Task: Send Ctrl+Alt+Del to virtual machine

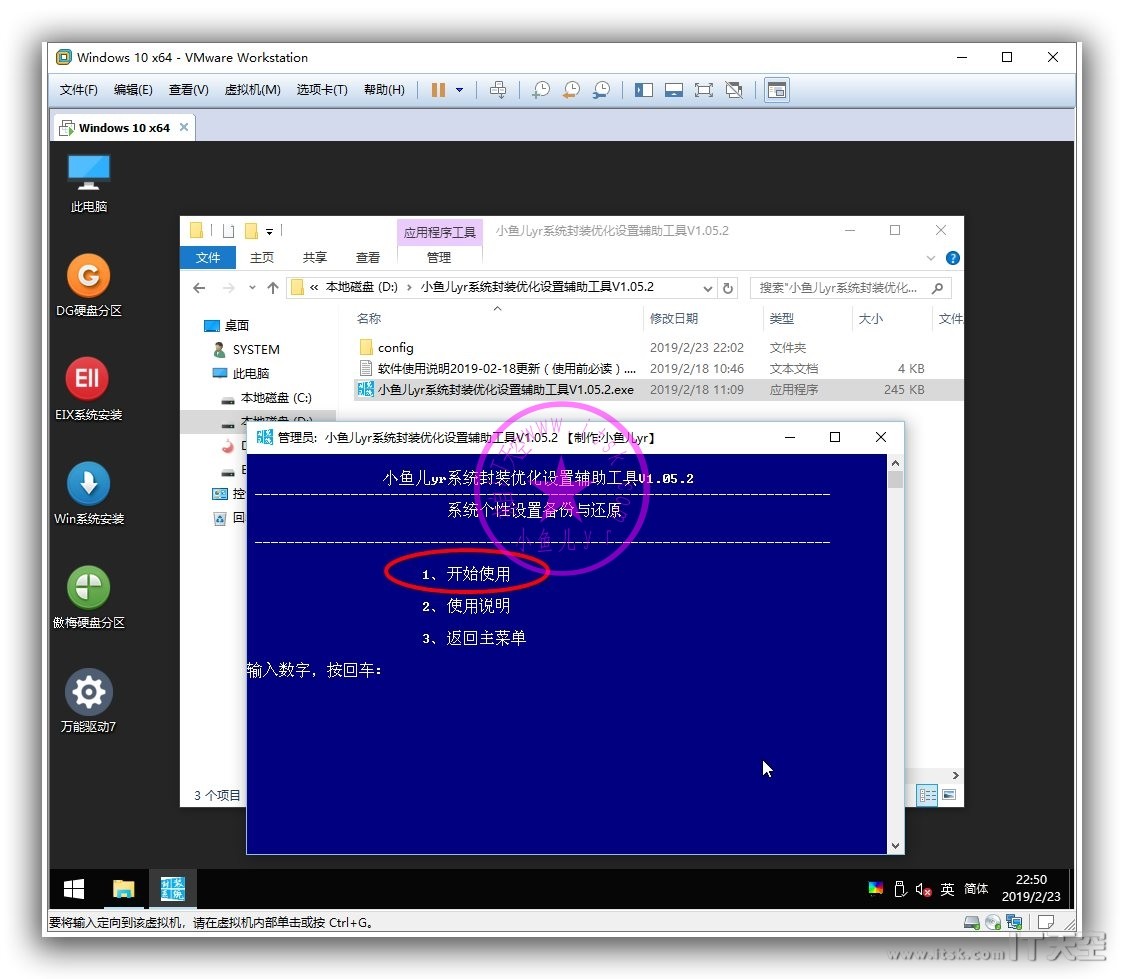Action: (497, 90)
